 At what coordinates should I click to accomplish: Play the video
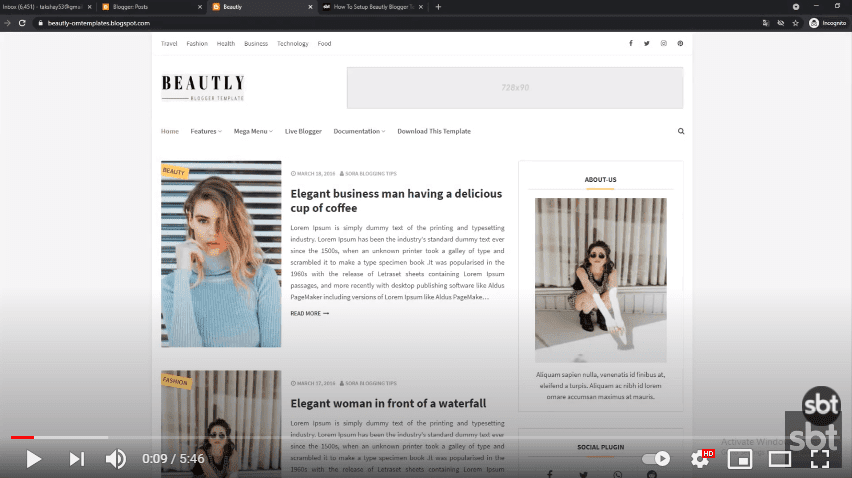click(33, 459)
